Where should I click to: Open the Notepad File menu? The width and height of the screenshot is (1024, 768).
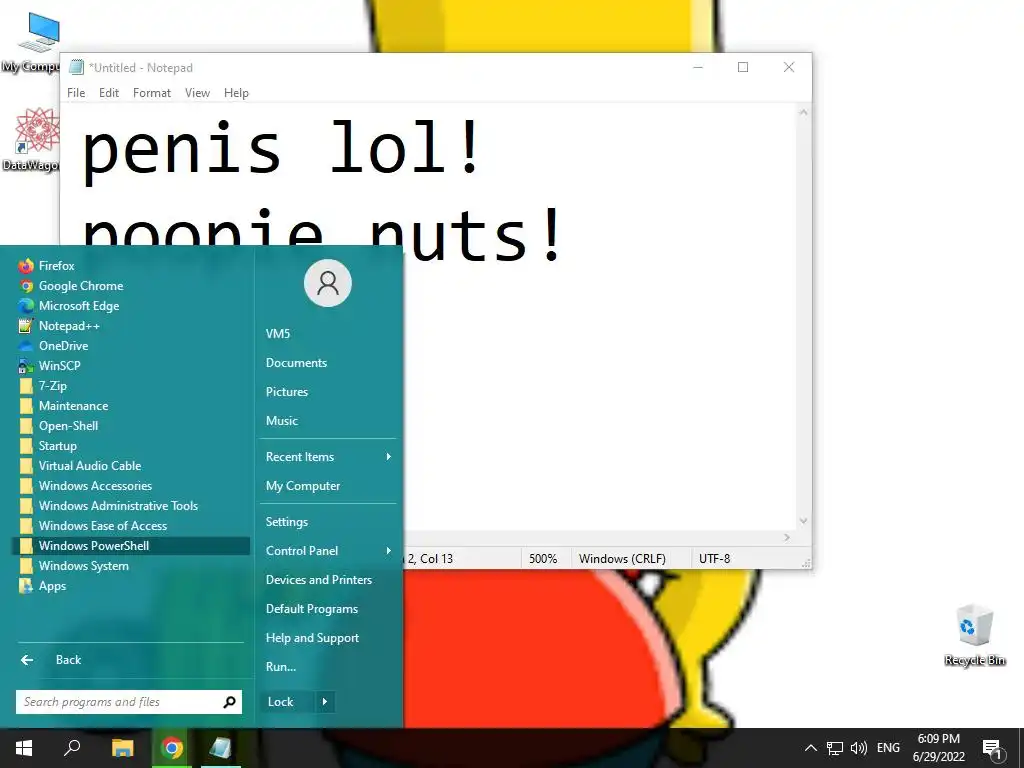(x=76, y=93)
